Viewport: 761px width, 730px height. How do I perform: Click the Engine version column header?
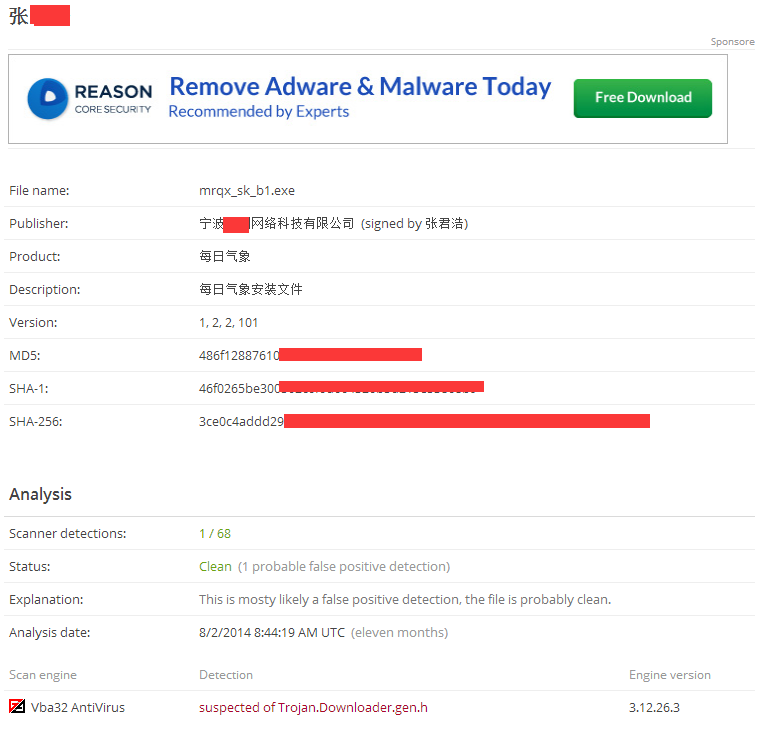[670, 675]
